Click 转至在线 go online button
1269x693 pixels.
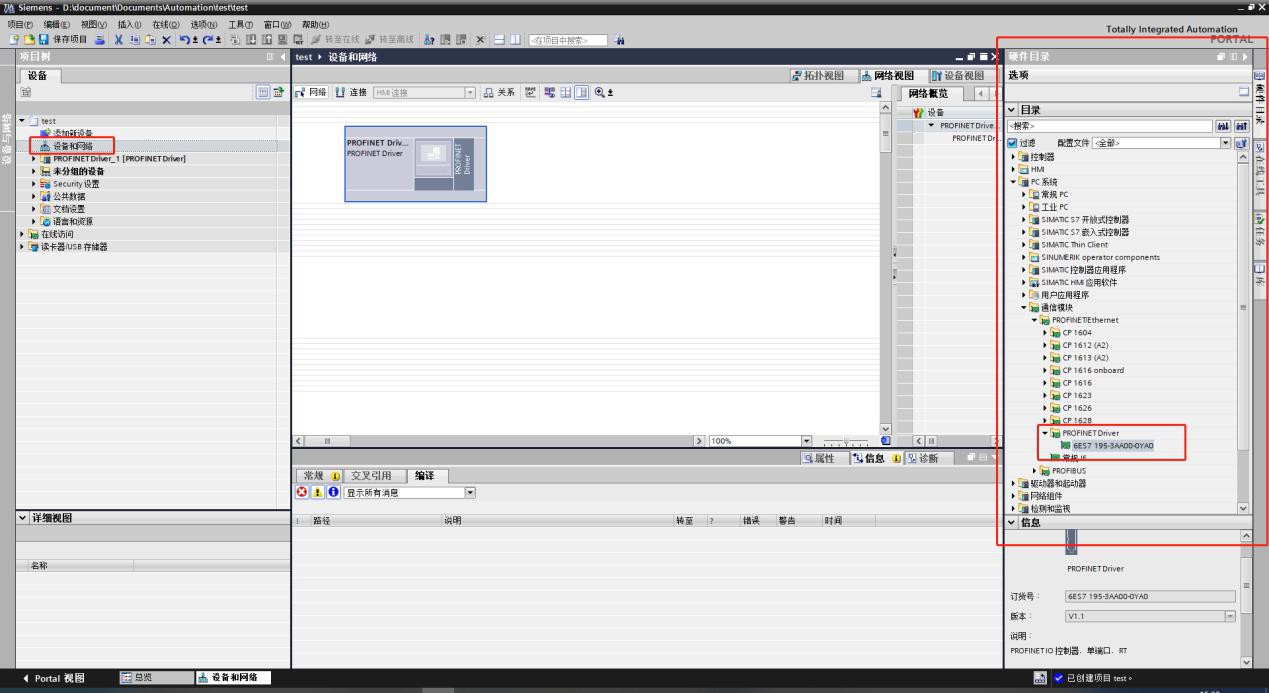click(x=335, y=40)
